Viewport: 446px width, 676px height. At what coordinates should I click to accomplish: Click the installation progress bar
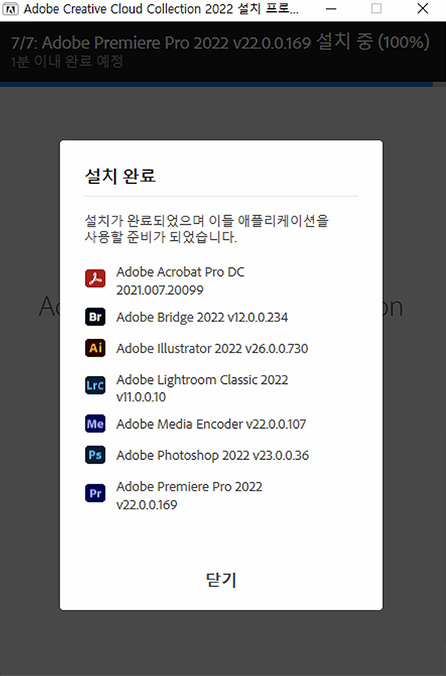tap(223, 84)
